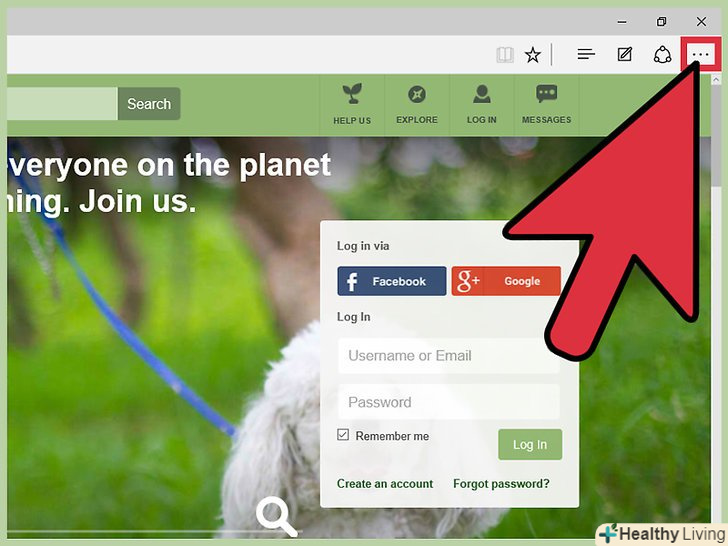Click the Share icon in toolbar

click(662, 55)
